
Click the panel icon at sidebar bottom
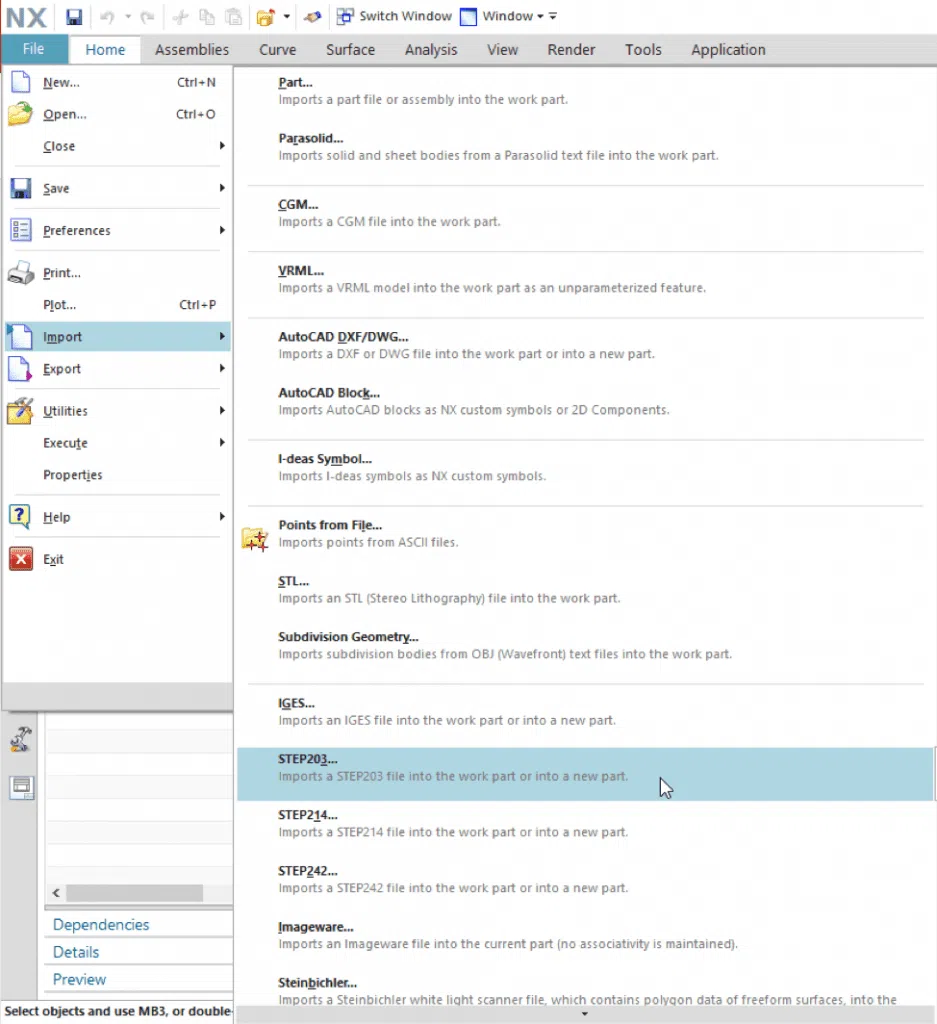tap(22, 787)
